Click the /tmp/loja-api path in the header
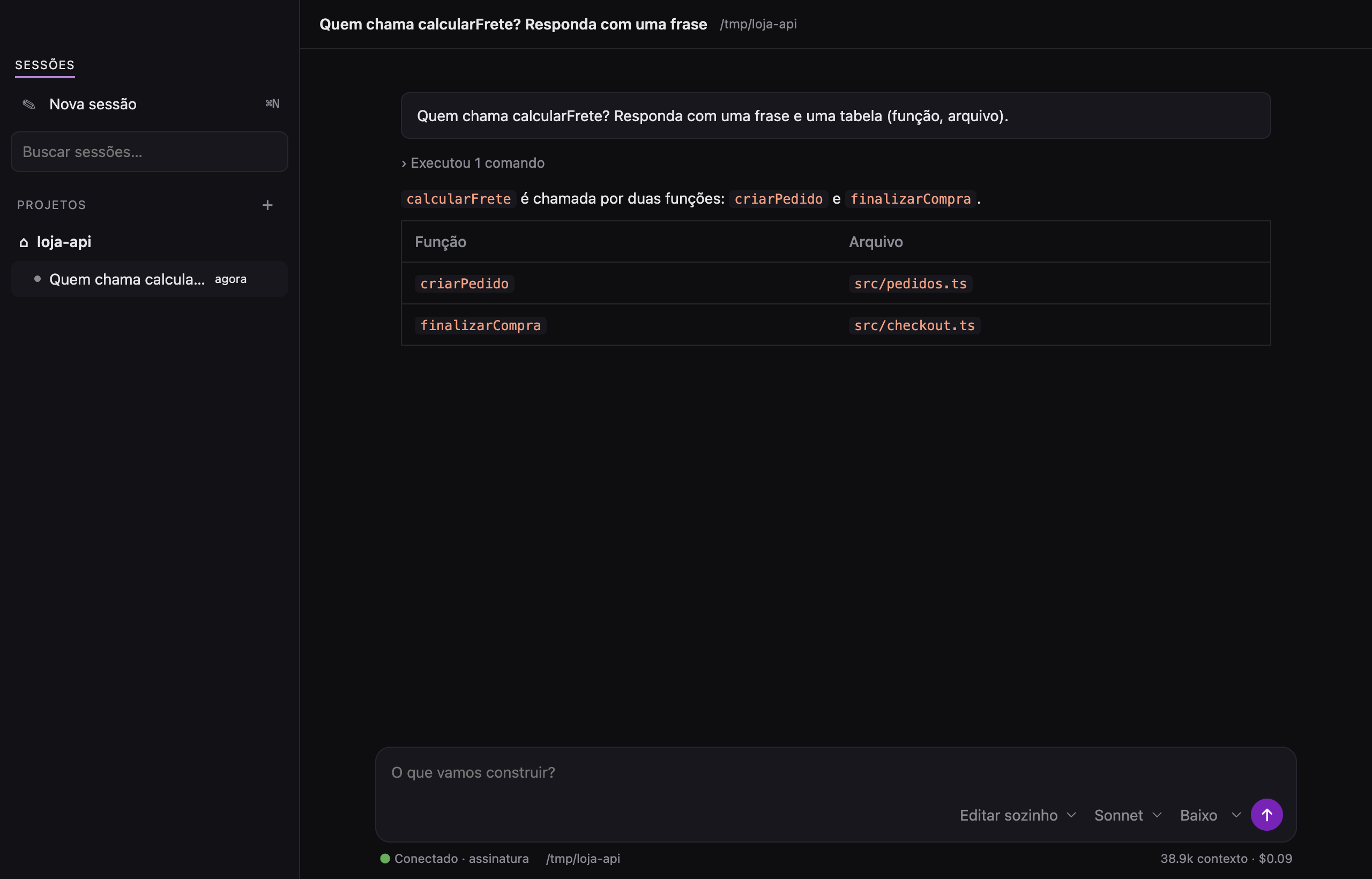This screenshot has height=879, width=1372. point(758,25)
